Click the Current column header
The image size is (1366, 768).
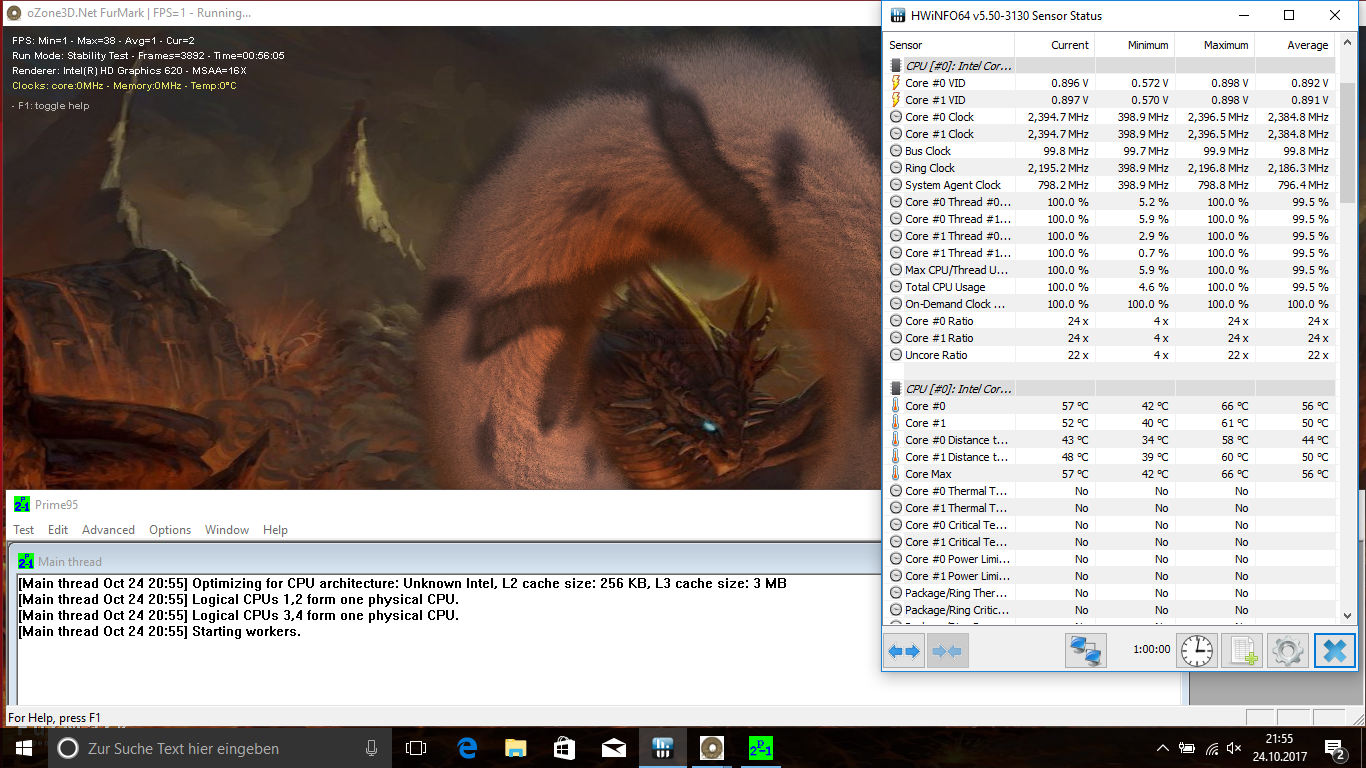1054,45
